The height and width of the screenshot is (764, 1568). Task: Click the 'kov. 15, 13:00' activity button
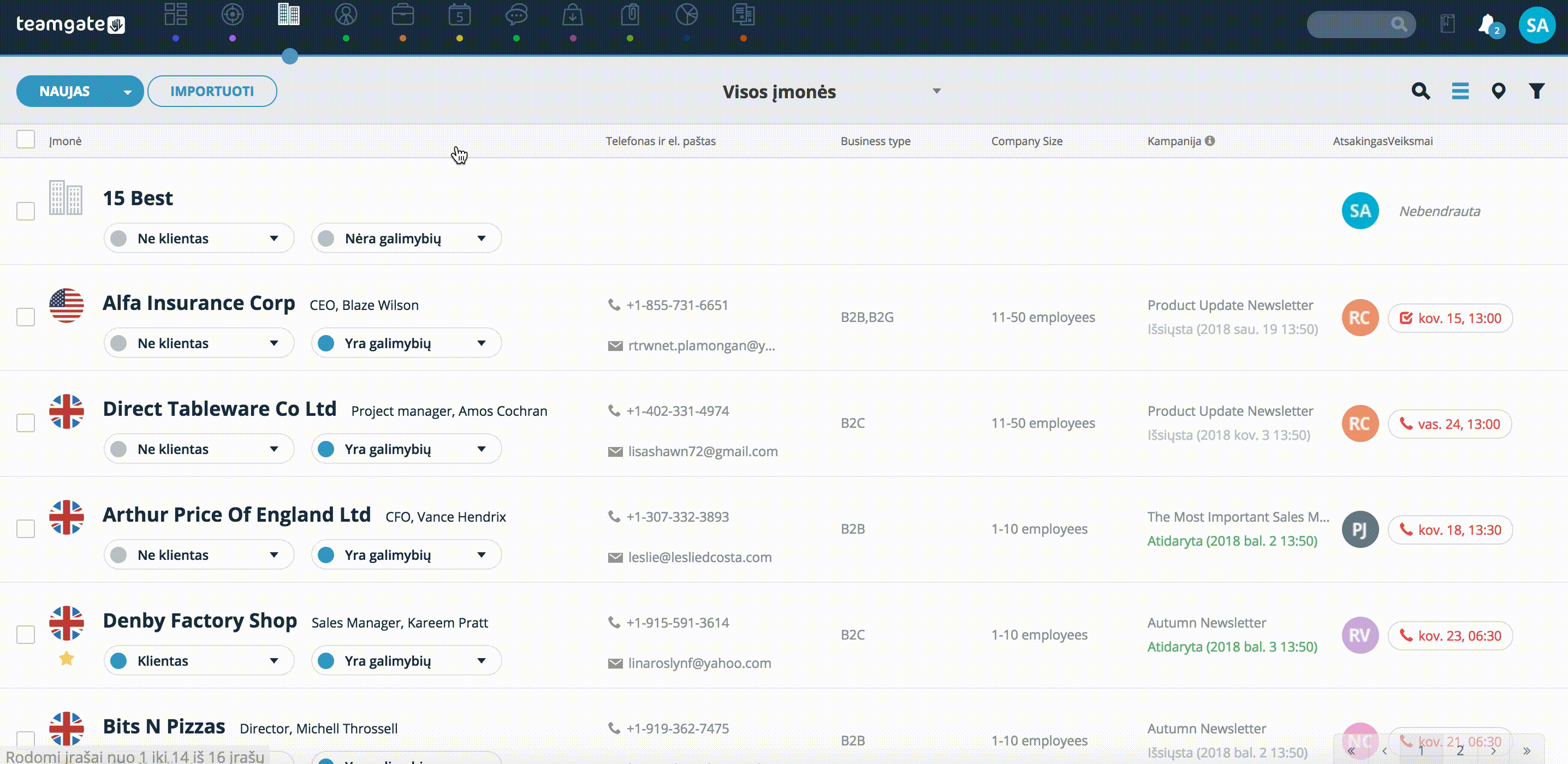[1450, 318]
